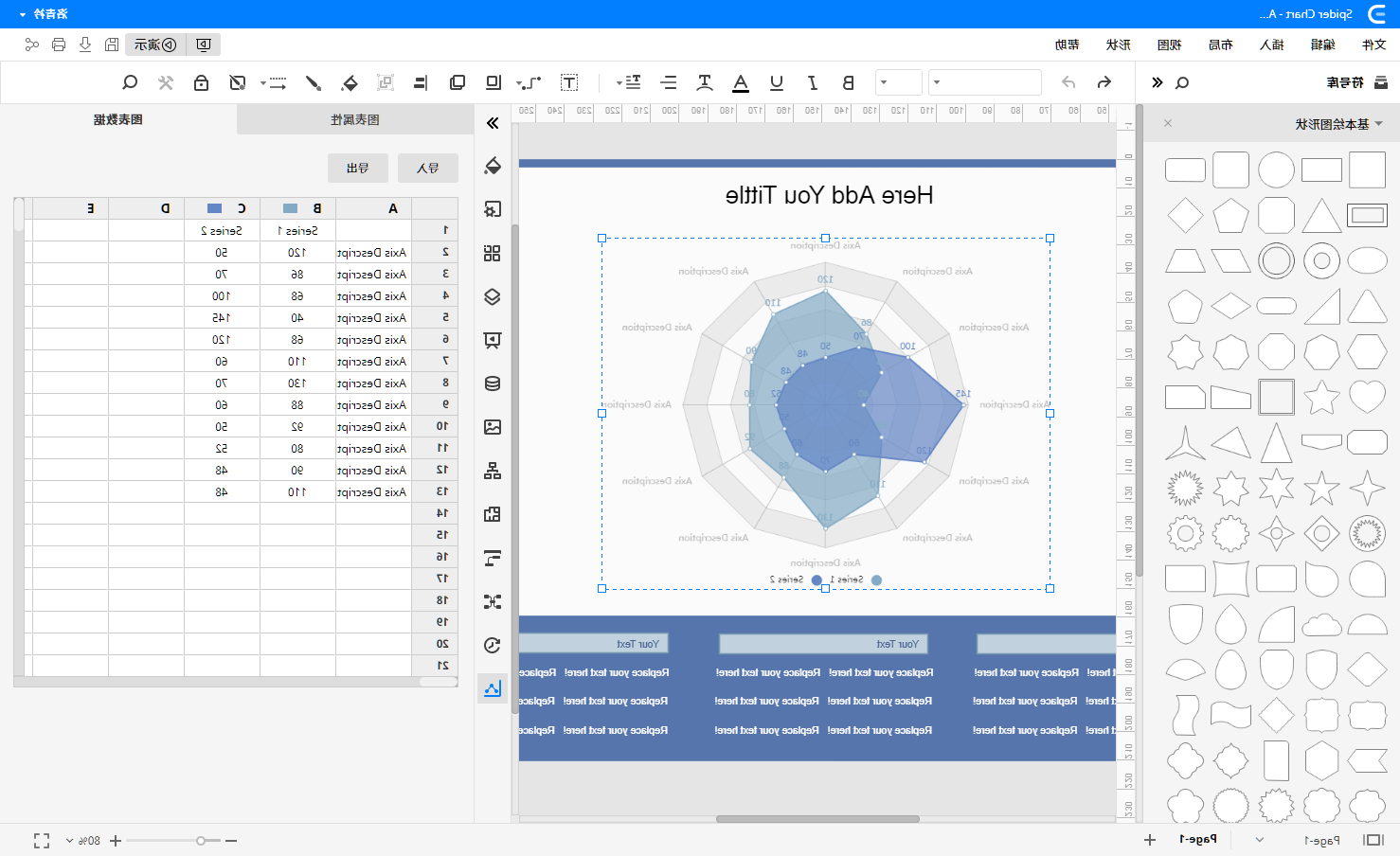Open the chart icon highlighted in side strip
This screenshot has width=1400, height=856.
(493, 688)
